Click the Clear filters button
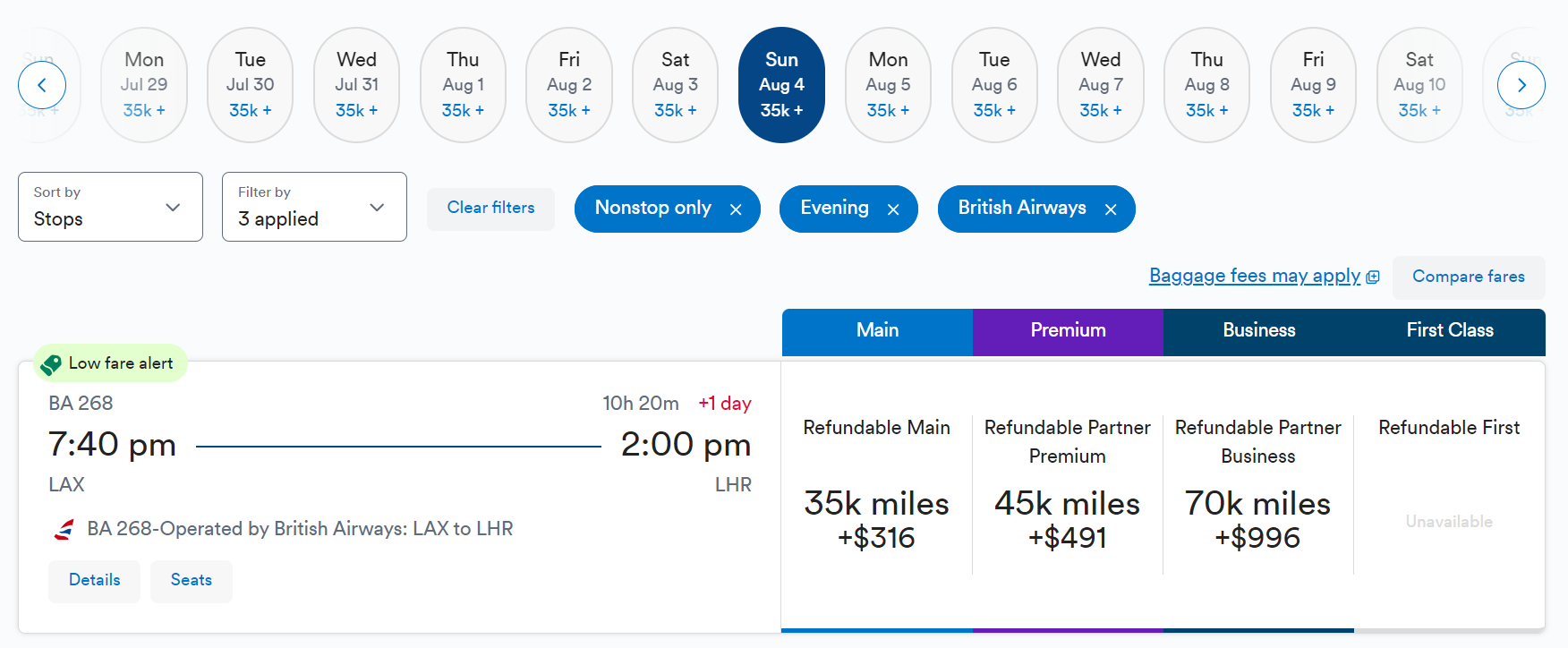This screenshot has height=648, width=1568. pos(490,208)
